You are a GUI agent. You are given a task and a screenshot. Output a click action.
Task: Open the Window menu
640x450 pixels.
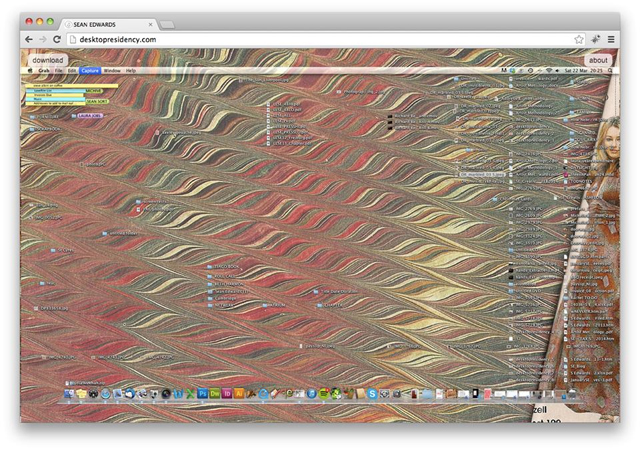click(112, 71)
